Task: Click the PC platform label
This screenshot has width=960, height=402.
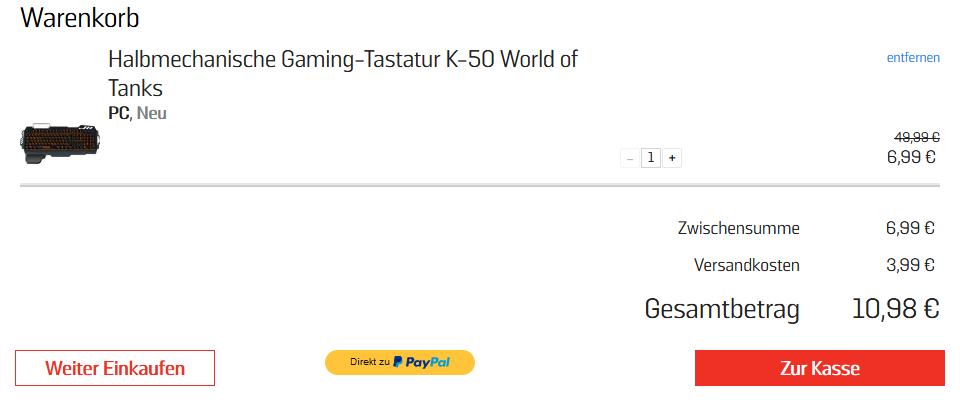Action: coord(118,113)
